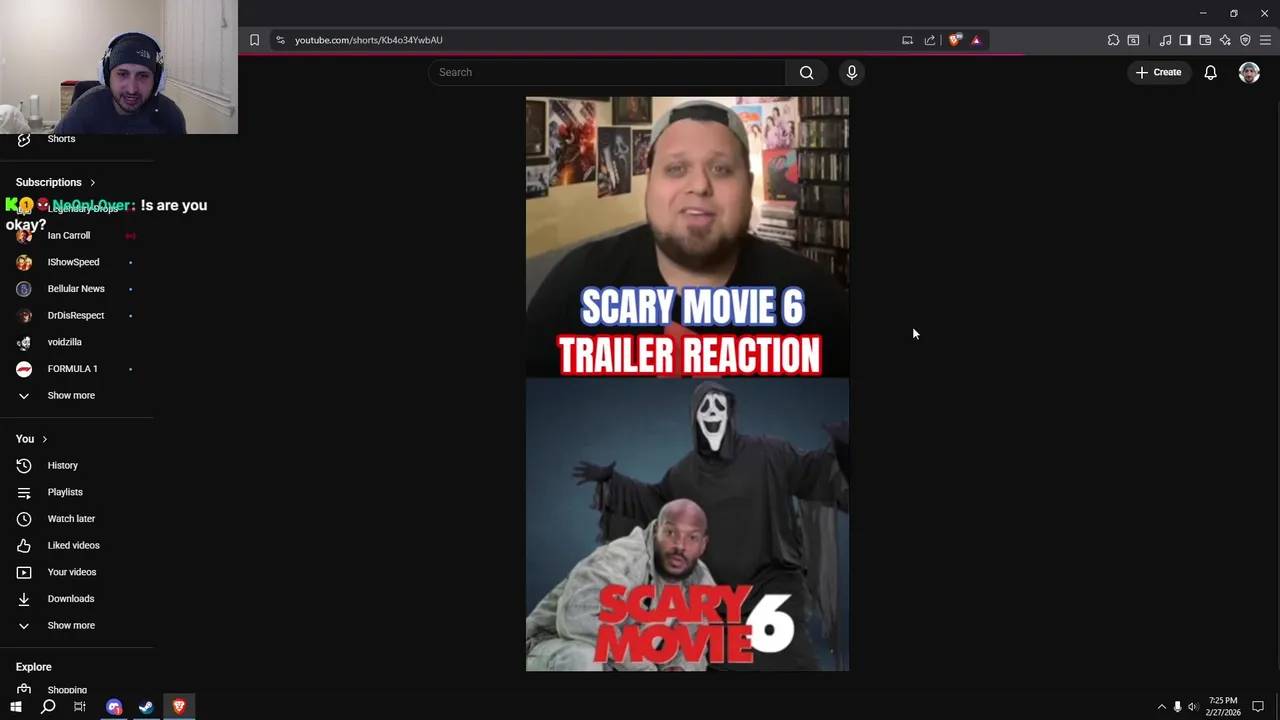Open the YouTube notifications bell
Viewport: 1280px width, 720px height.
pos(1210,72)
